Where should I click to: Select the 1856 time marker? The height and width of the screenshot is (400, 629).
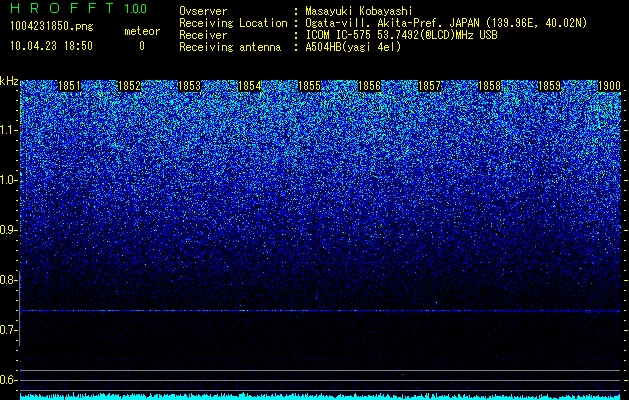pyautogui.click(x=369, y=86)
